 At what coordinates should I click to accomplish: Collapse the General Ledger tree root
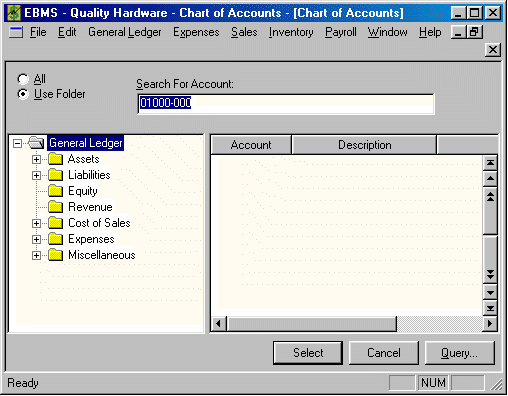click(17, 144)
